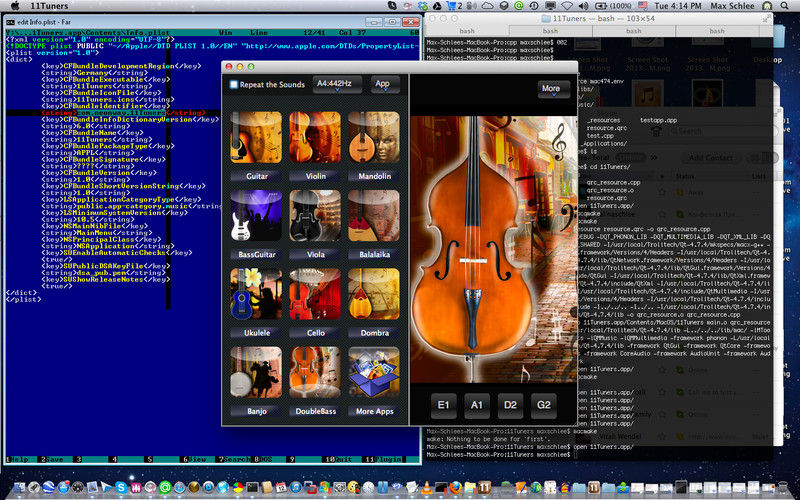
Task: Choose the Mandolin instrument icon
Action: [x=374, y=137]
